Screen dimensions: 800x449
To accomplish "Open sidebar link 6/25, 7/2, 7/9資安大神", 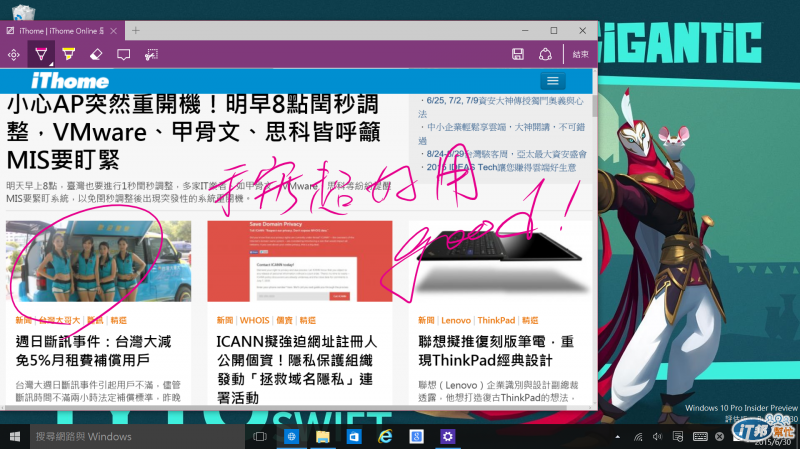I will pos(501,107).
